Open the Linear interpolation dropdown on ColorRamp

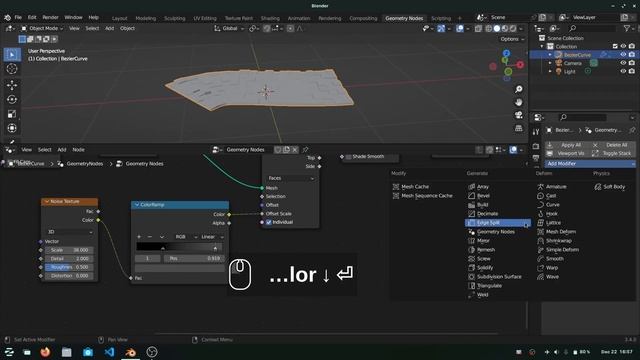pyautogui.click(x=212, y=237)
